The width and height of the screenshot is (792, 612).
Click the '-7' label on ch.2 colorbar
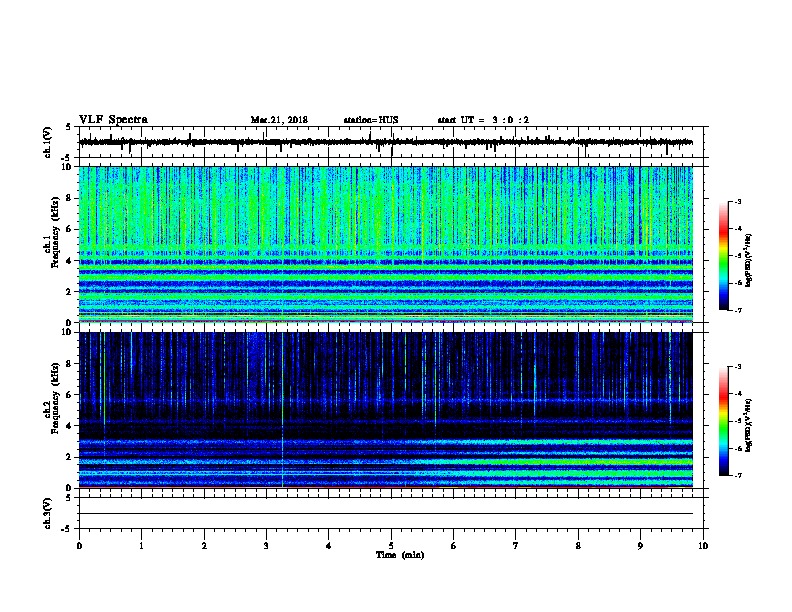point(737,475)
